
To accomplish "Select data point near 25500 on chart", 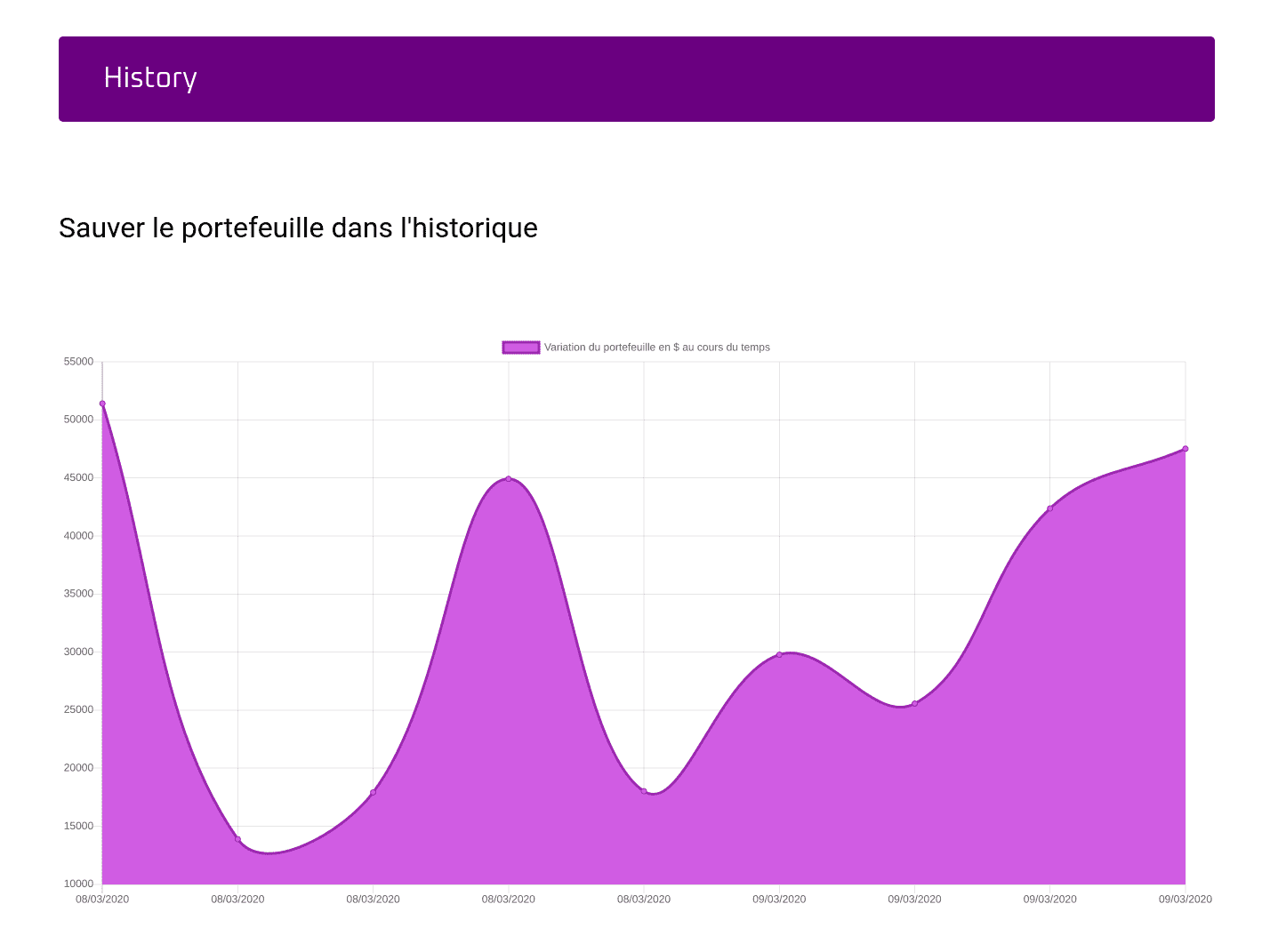I will pos(914,703).
